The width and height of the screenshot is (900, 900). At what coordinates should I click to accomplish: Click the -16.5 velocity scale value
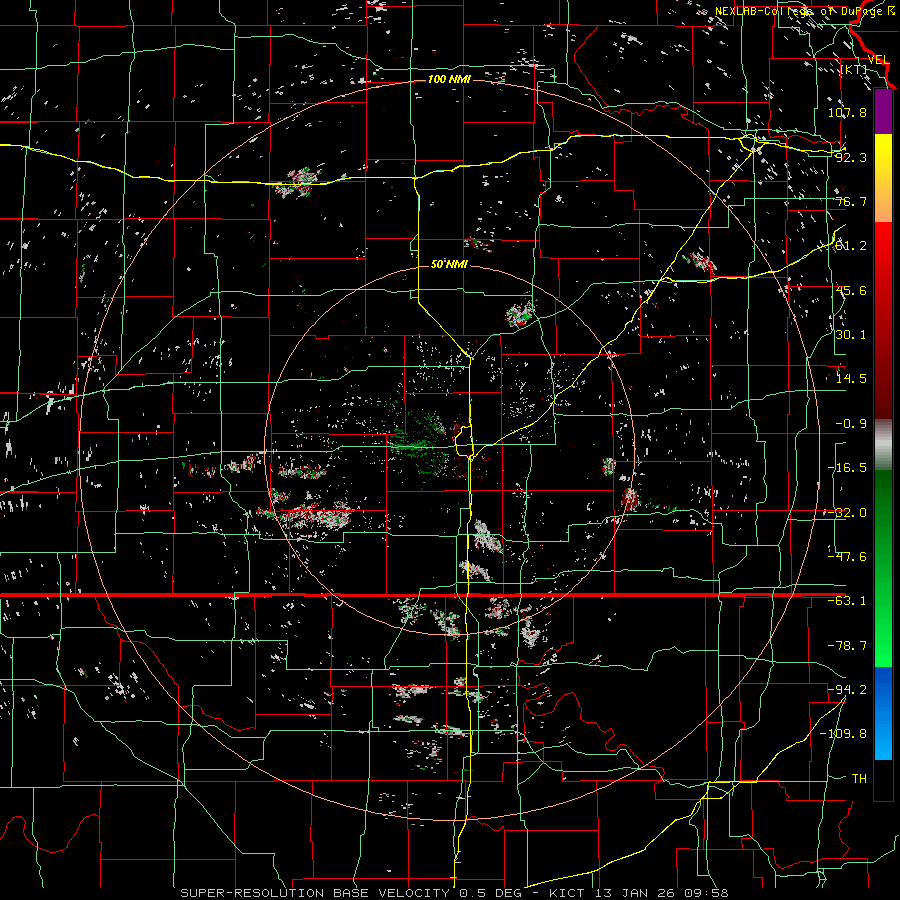pos(847,468)
